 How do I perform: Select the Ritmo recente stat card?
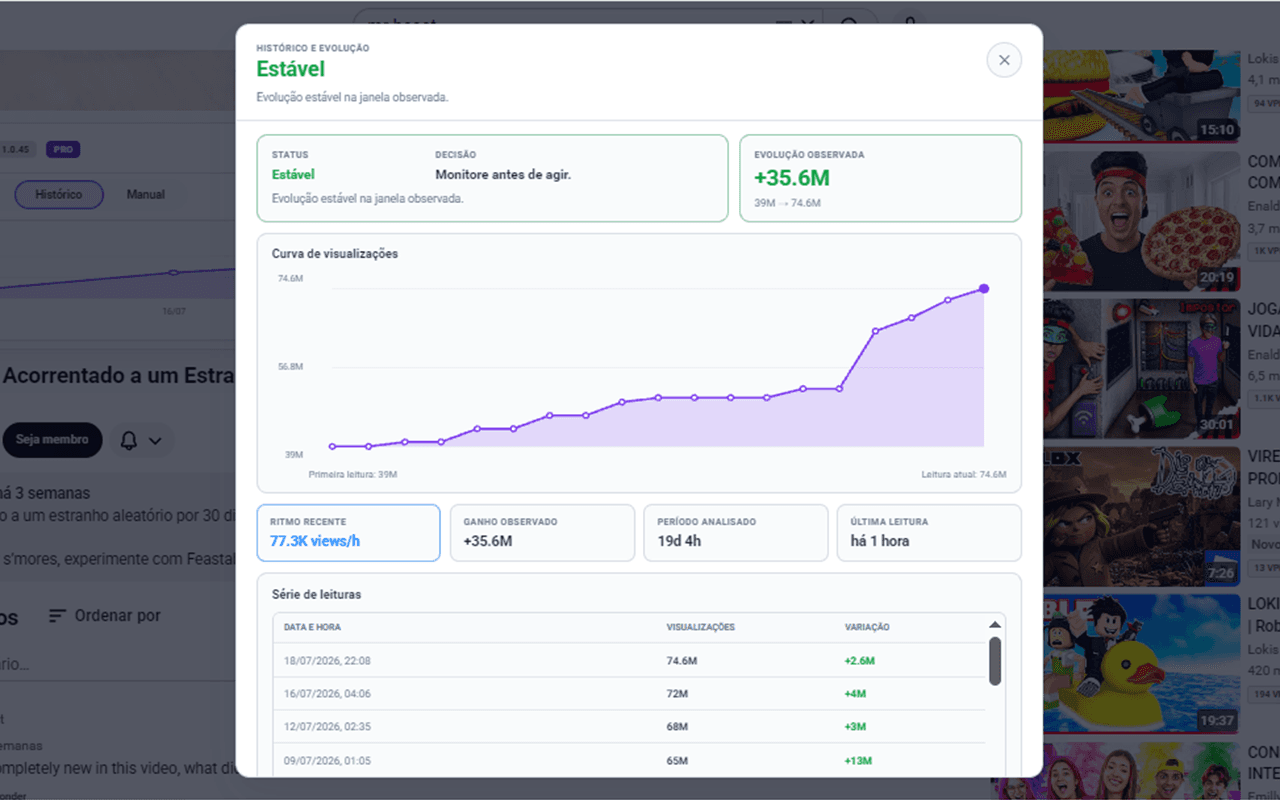point(348,533)
